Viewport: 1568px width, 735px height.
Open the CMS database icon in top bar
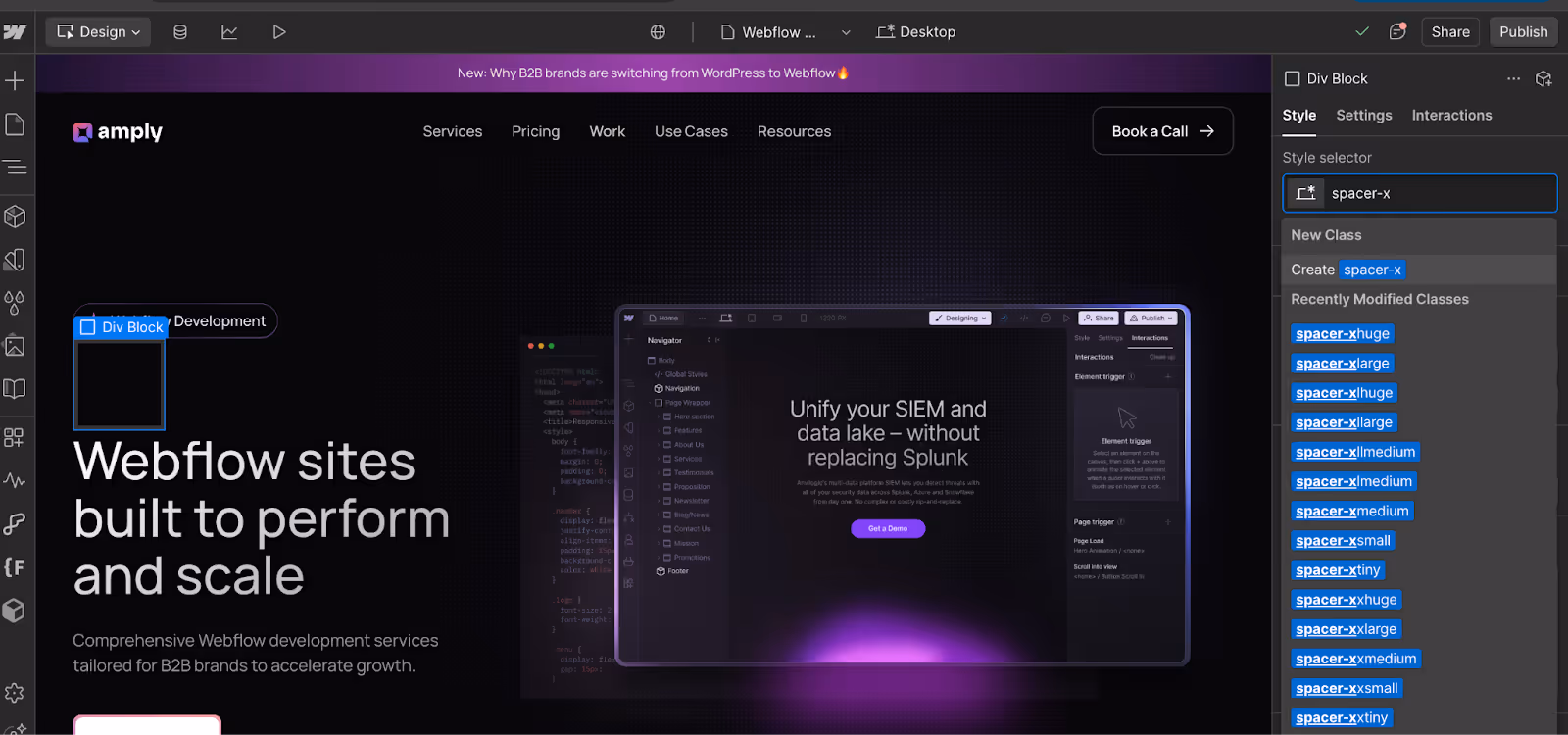tap(180, 32)
